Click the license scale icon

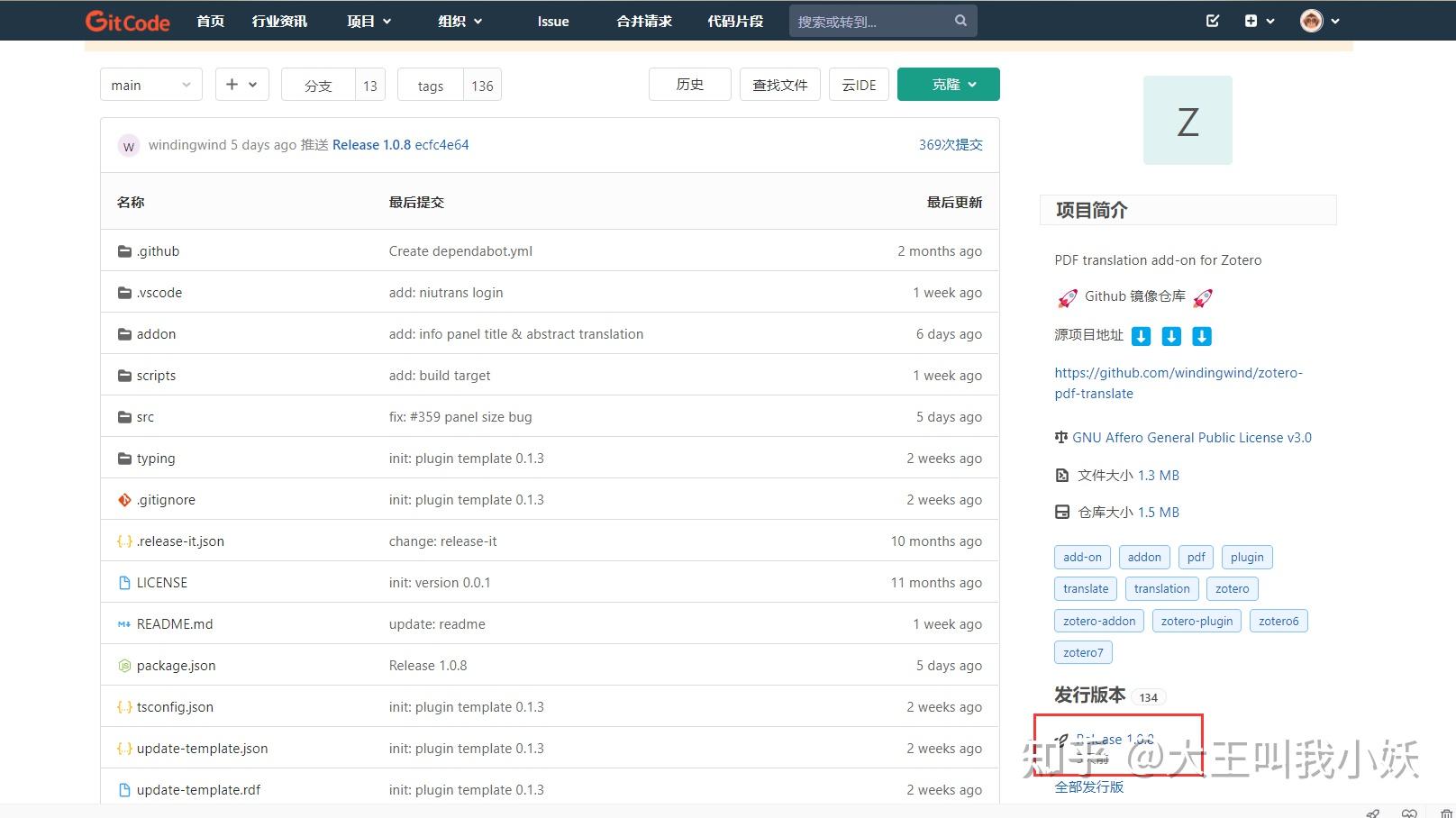tap(1061, 438)
